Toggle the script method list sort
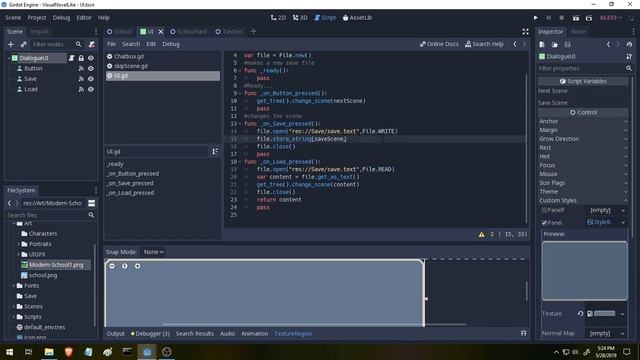This screenshot has height=360, width=640. pos(215,151)
